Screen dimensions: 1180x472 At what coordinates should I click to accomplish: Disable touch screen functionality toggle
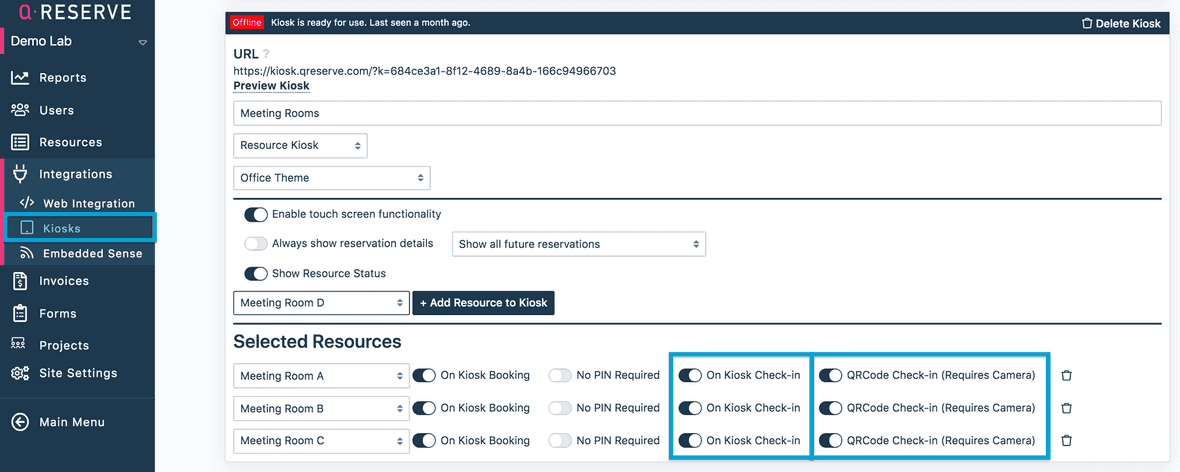point(256,214)
